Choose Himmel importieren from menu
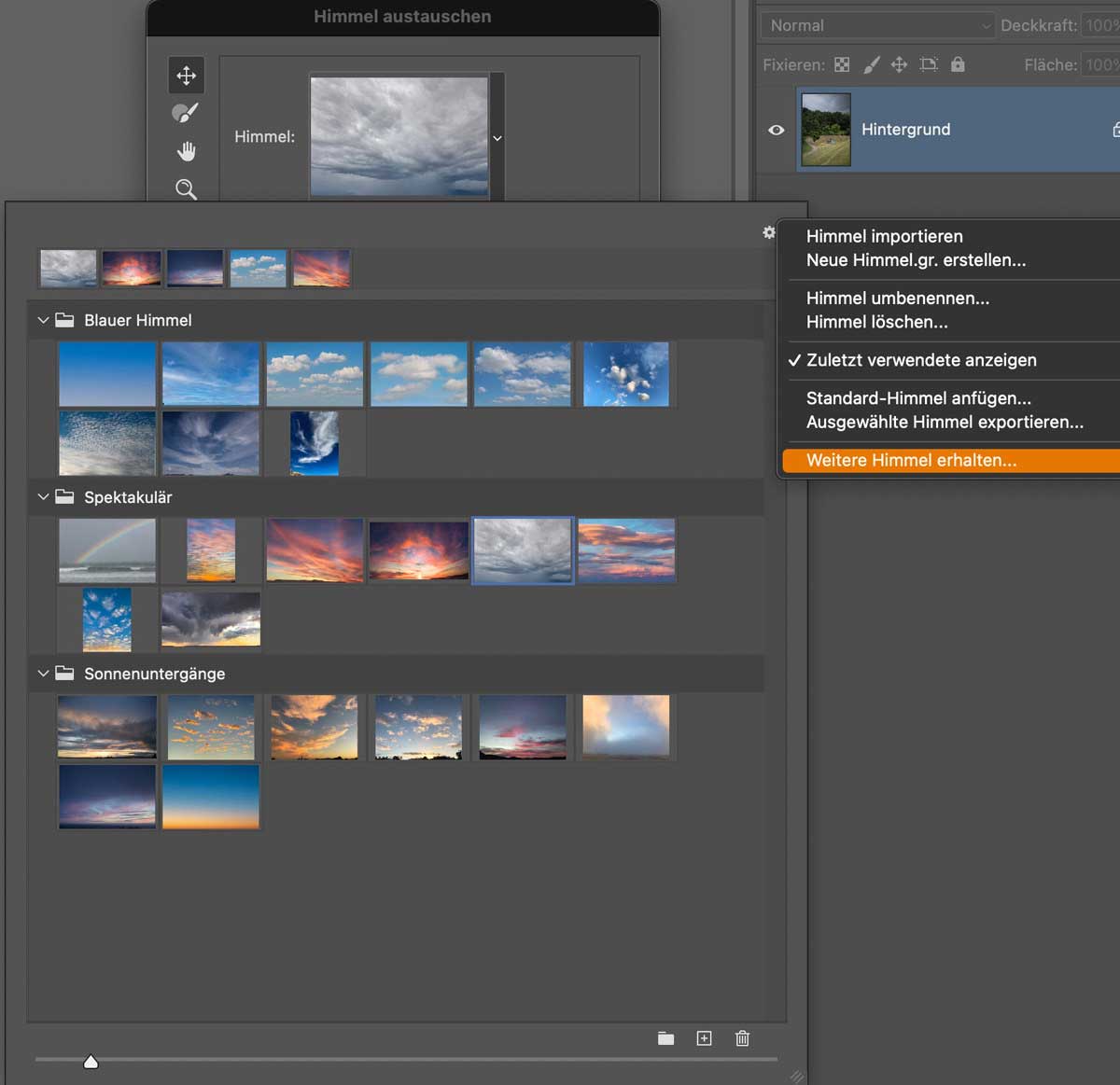The image size is (1120, 1085). point(884,236)
